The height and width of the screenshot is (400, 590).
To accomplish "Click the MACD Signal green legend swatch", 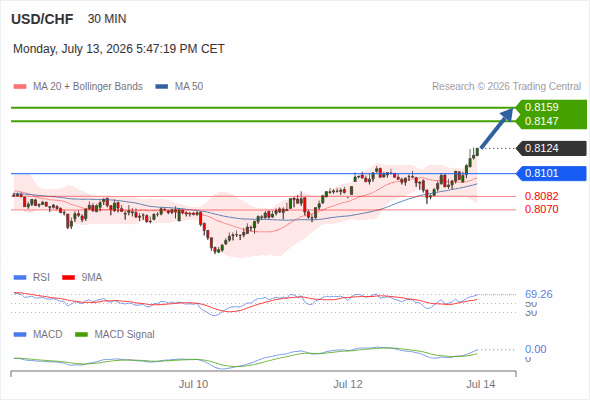I will coord(81,335).
